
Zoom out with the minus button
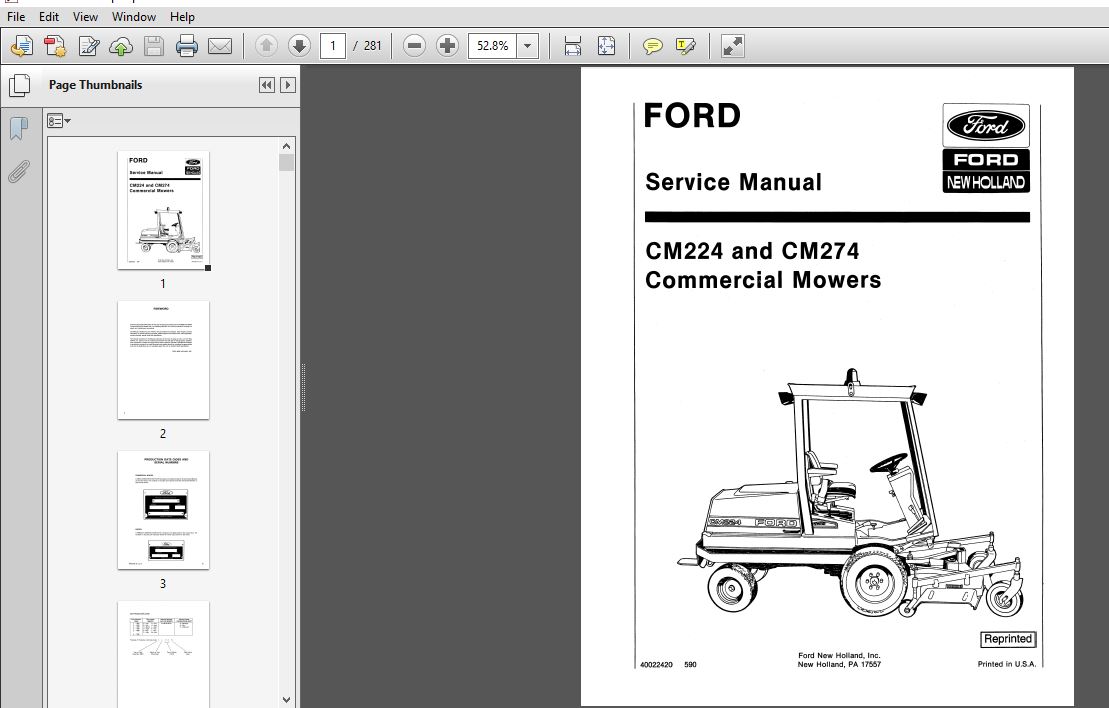[414, 46]
